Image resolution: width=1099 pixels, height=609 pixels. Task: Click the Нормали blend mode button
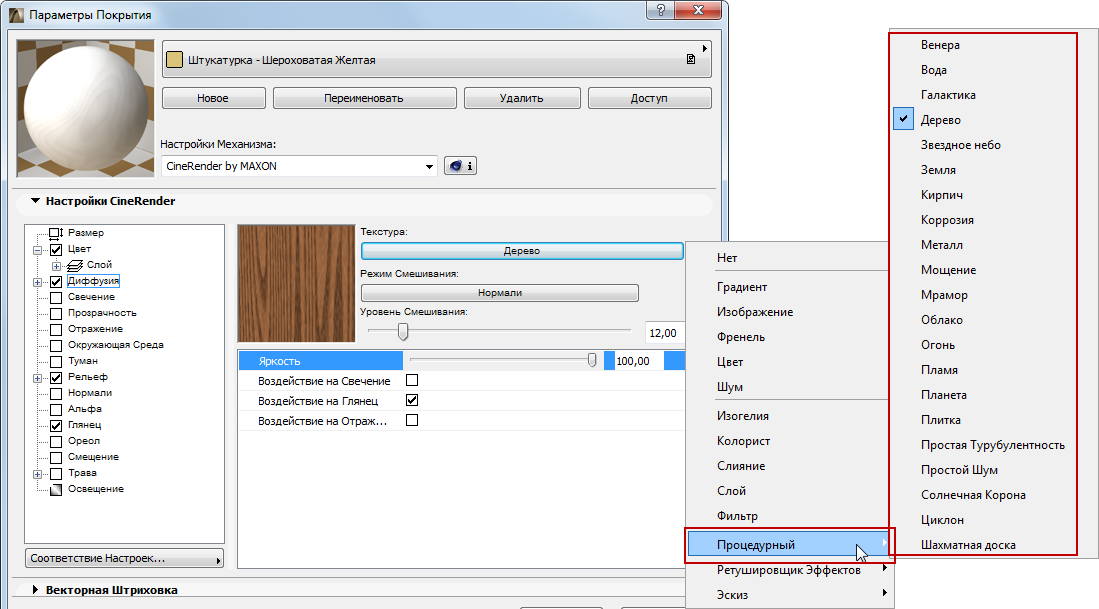pos(500,293)
